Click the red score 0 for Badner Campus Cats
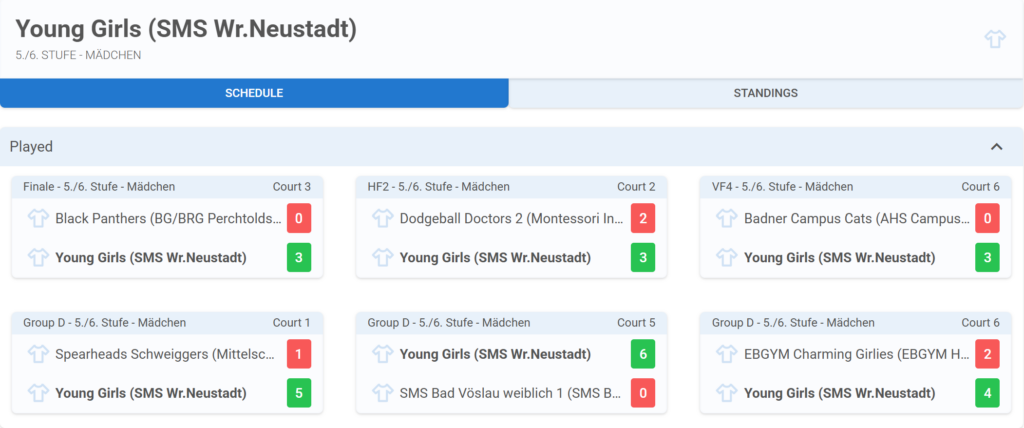The width and height of the screenshot is (1024, 428). 987,218
